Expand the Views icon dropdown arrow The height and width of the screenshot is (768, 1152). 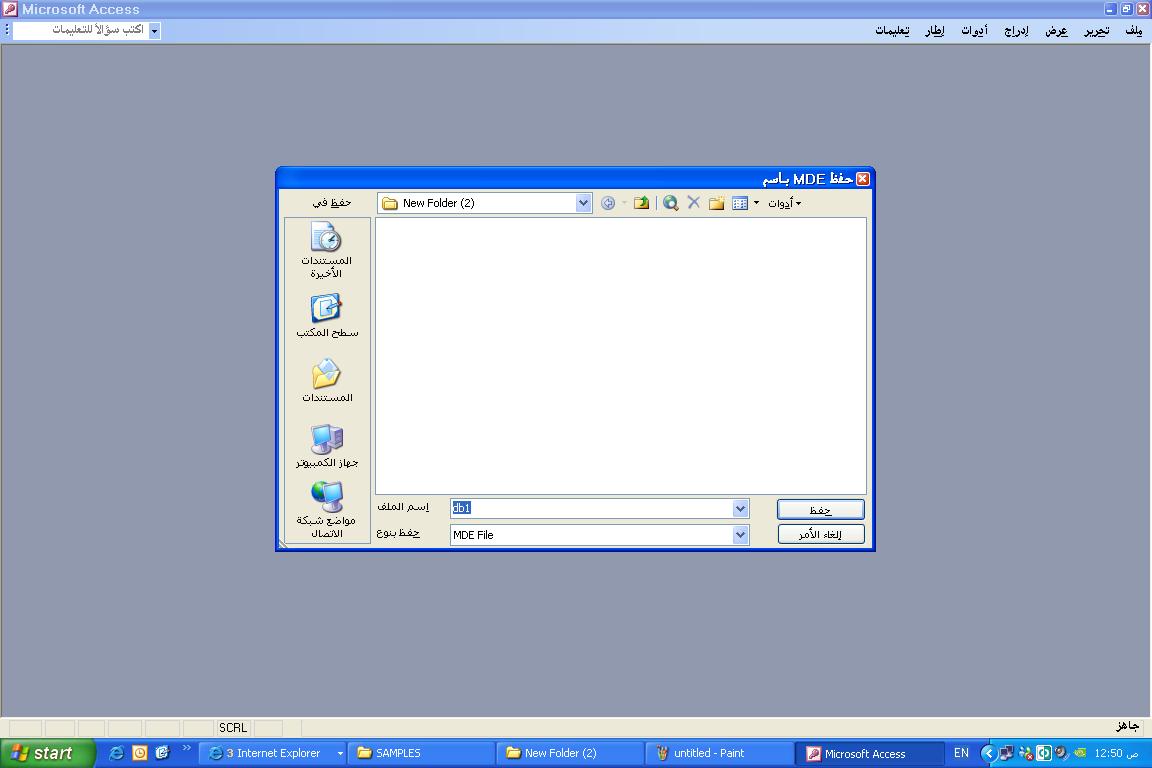(x=757, y=203)
